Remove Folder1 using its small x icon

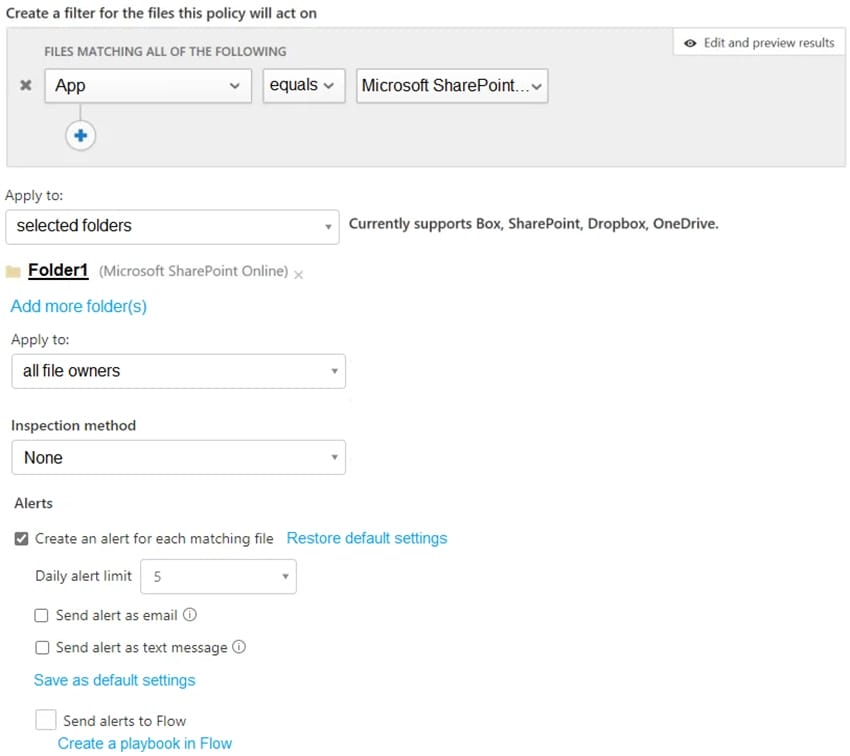(x=298, y=275)
